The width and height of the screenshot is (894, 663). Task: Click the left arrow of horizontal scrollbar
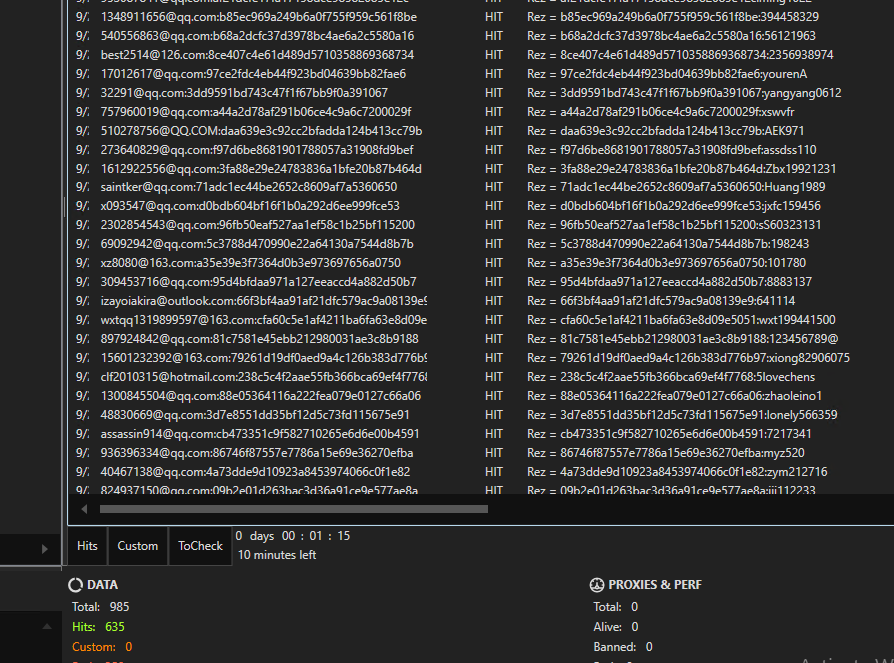pos(84,509)
